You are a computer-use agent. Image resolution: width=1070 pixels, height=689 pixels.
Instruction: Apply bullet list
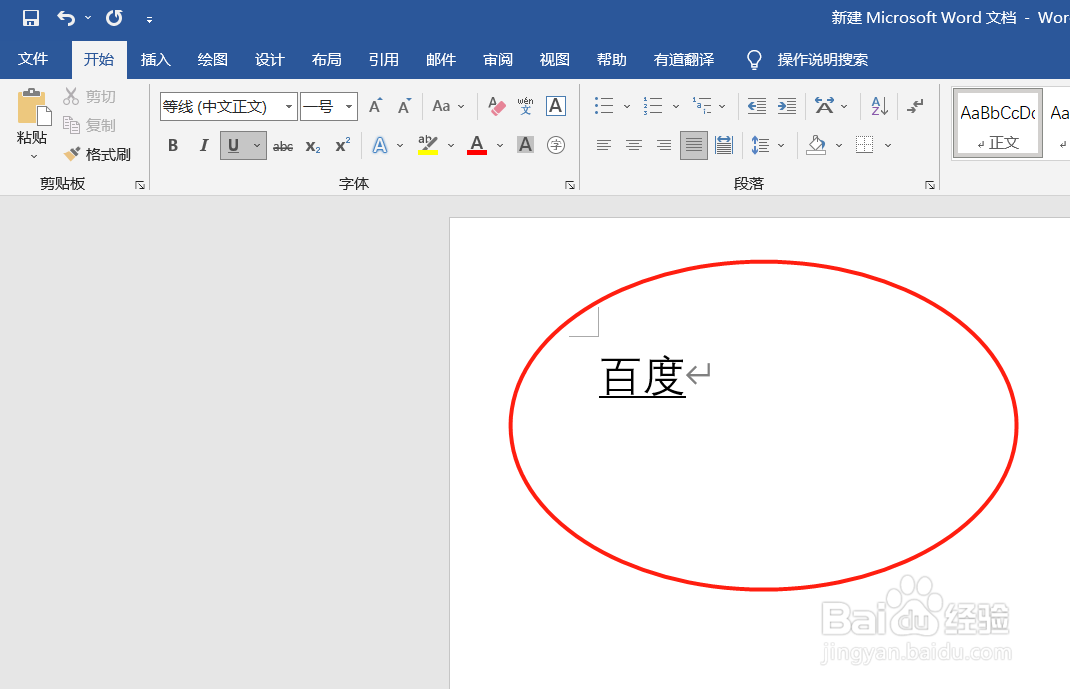point(604,106)
